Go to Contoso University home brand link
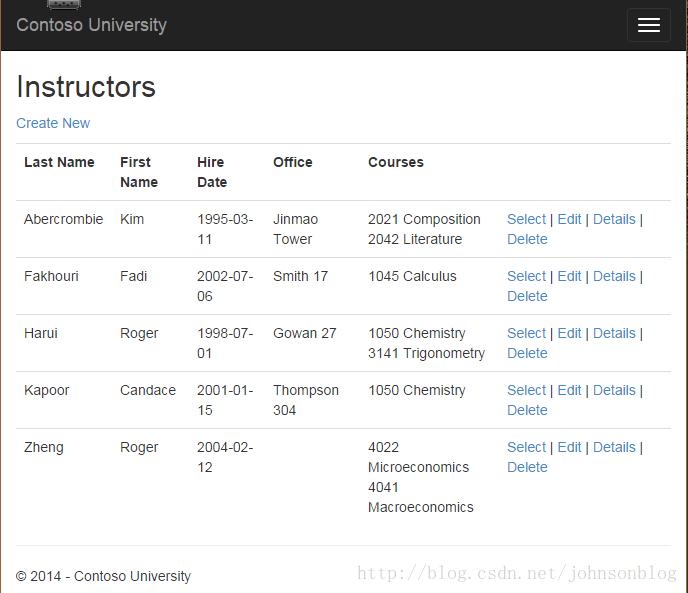Image resolution: width=688 pixels, height=593 pixels. tap(91, 25)
